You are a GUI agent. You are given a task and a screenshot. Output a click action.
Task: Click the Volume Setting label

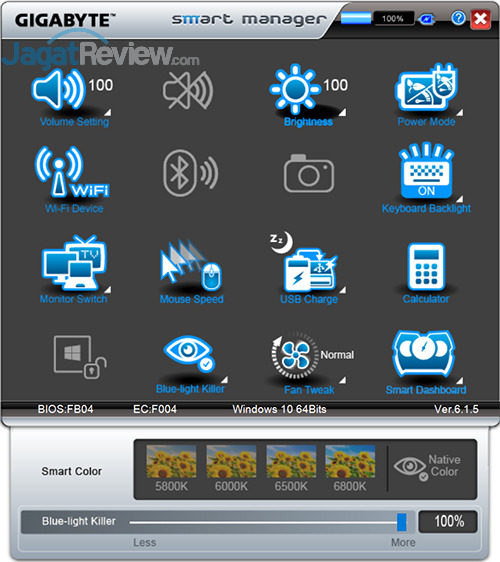74,122
